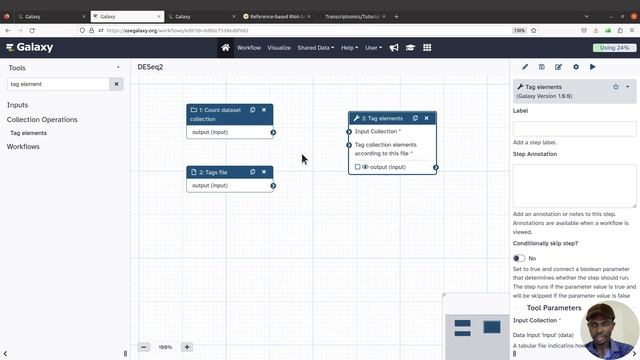Remove the Tags file node
The width and height of the screenshot is (640, 360).
tap(264, 172)
